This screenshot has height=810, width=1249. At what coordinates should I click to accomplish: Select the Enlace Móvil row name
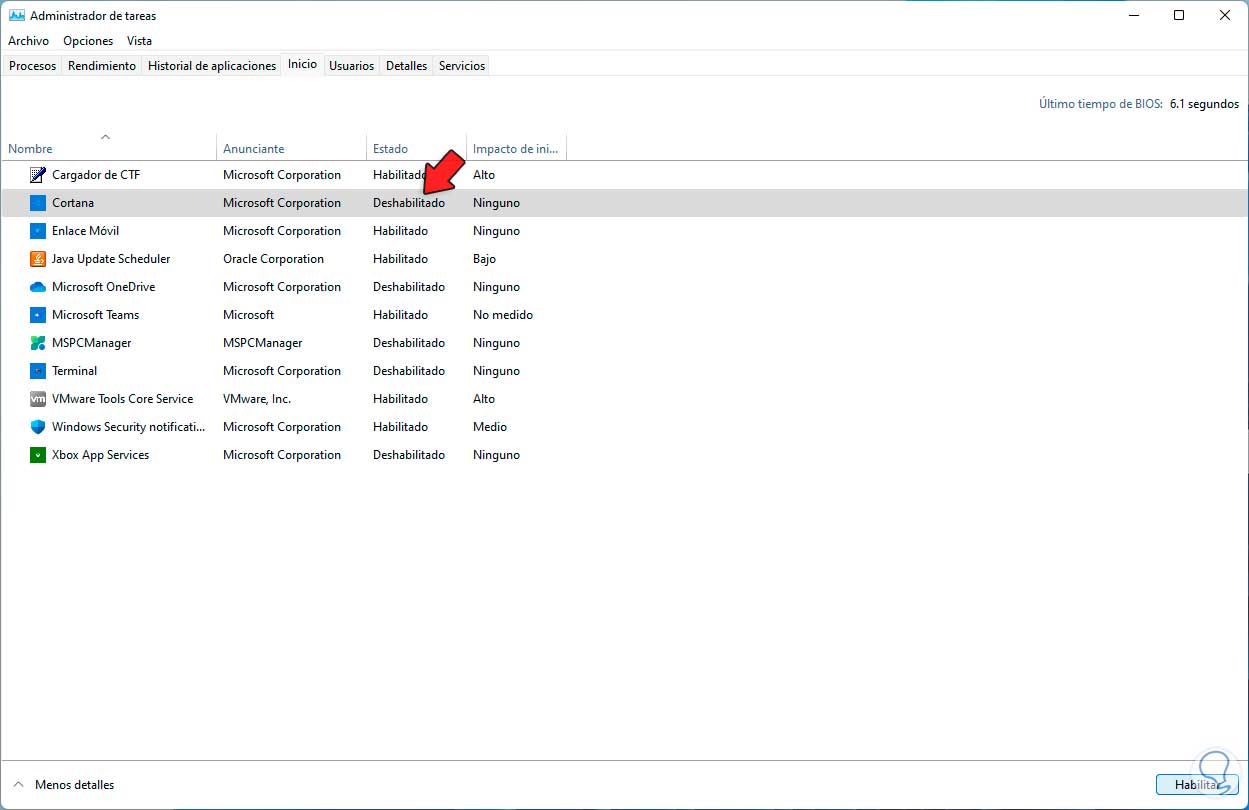(85, 231)
